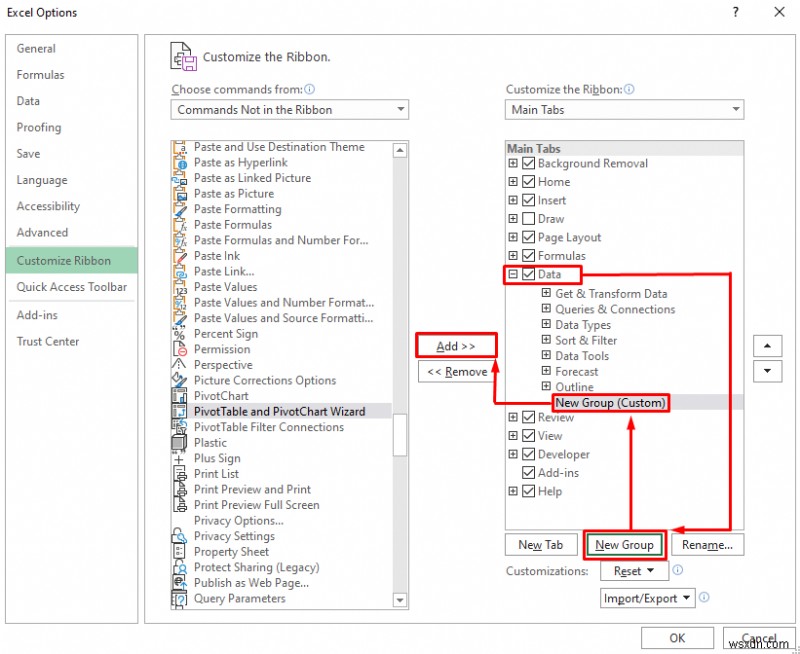800x654 pixels.
Task: Expand the Sort & Filter group
Action: click(546, 340)
